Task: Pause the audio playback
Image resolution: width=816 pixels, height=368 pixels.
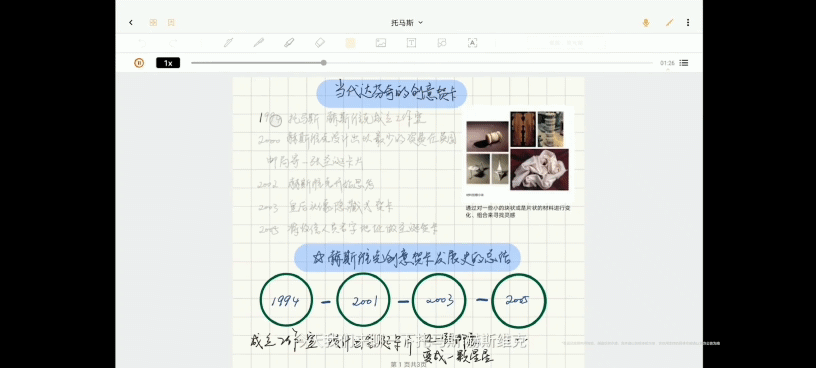Action: pyautogui.click(x=139, y=63)
